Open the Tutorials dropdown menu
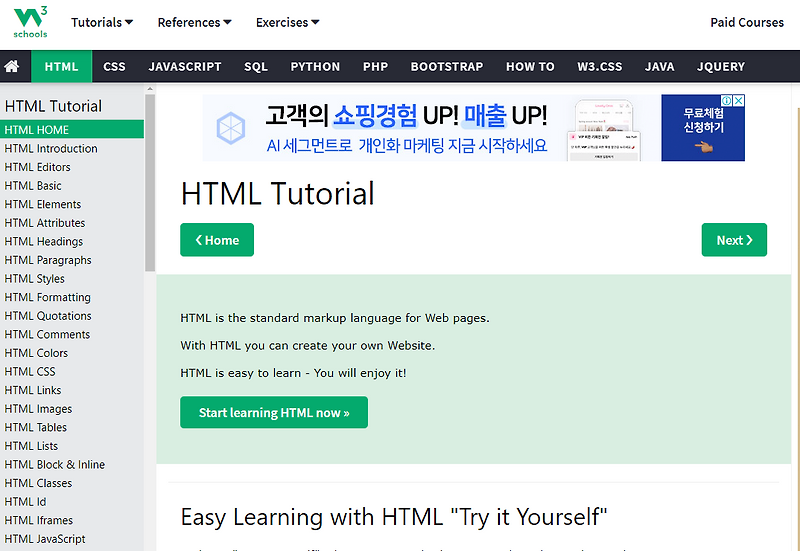 [102, 22]
